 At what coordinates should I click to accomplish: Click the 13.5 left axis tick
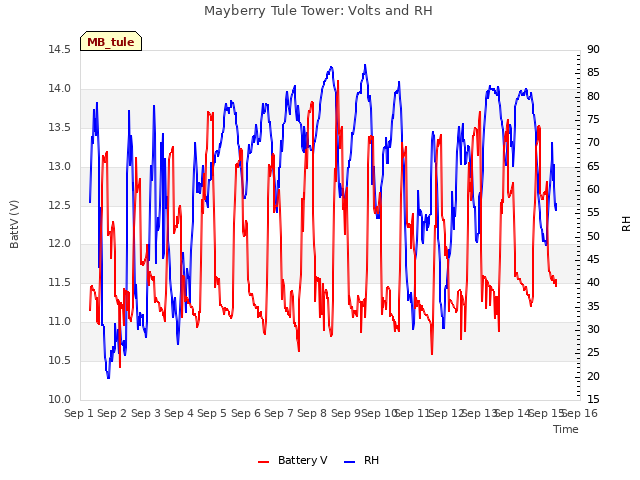point(60,127)
